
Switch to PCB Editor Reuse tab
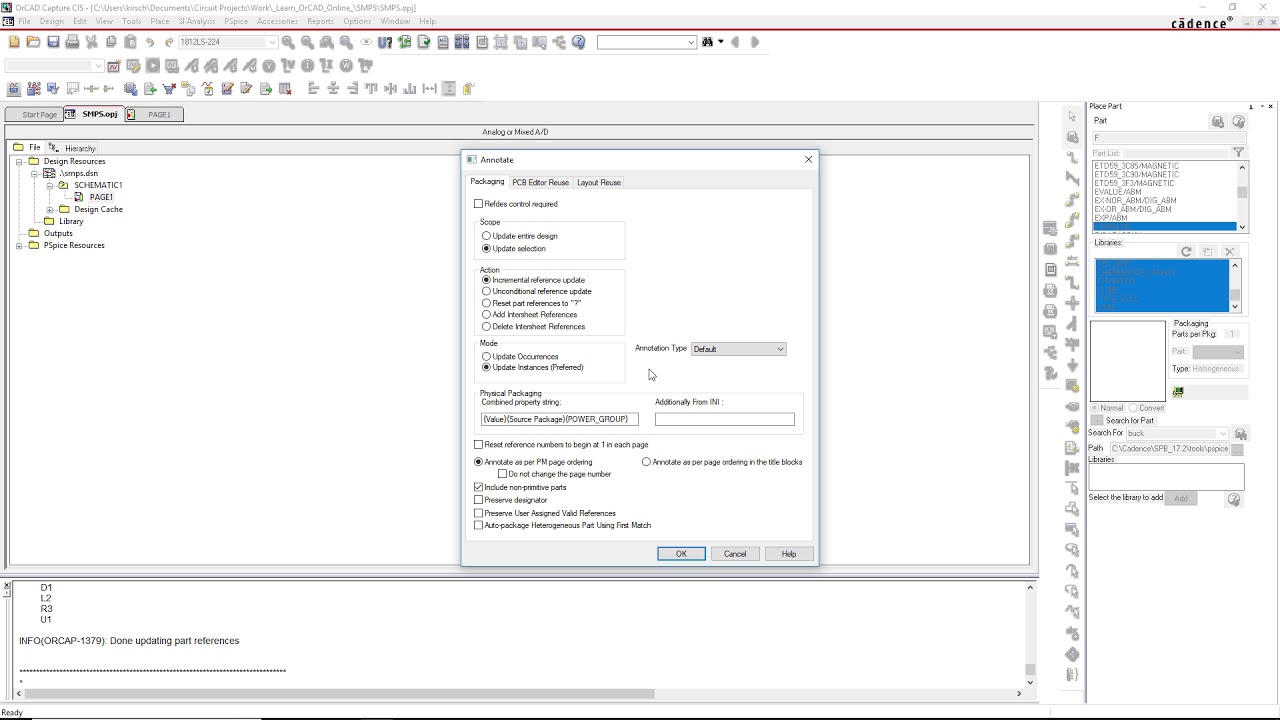point(540,182)
